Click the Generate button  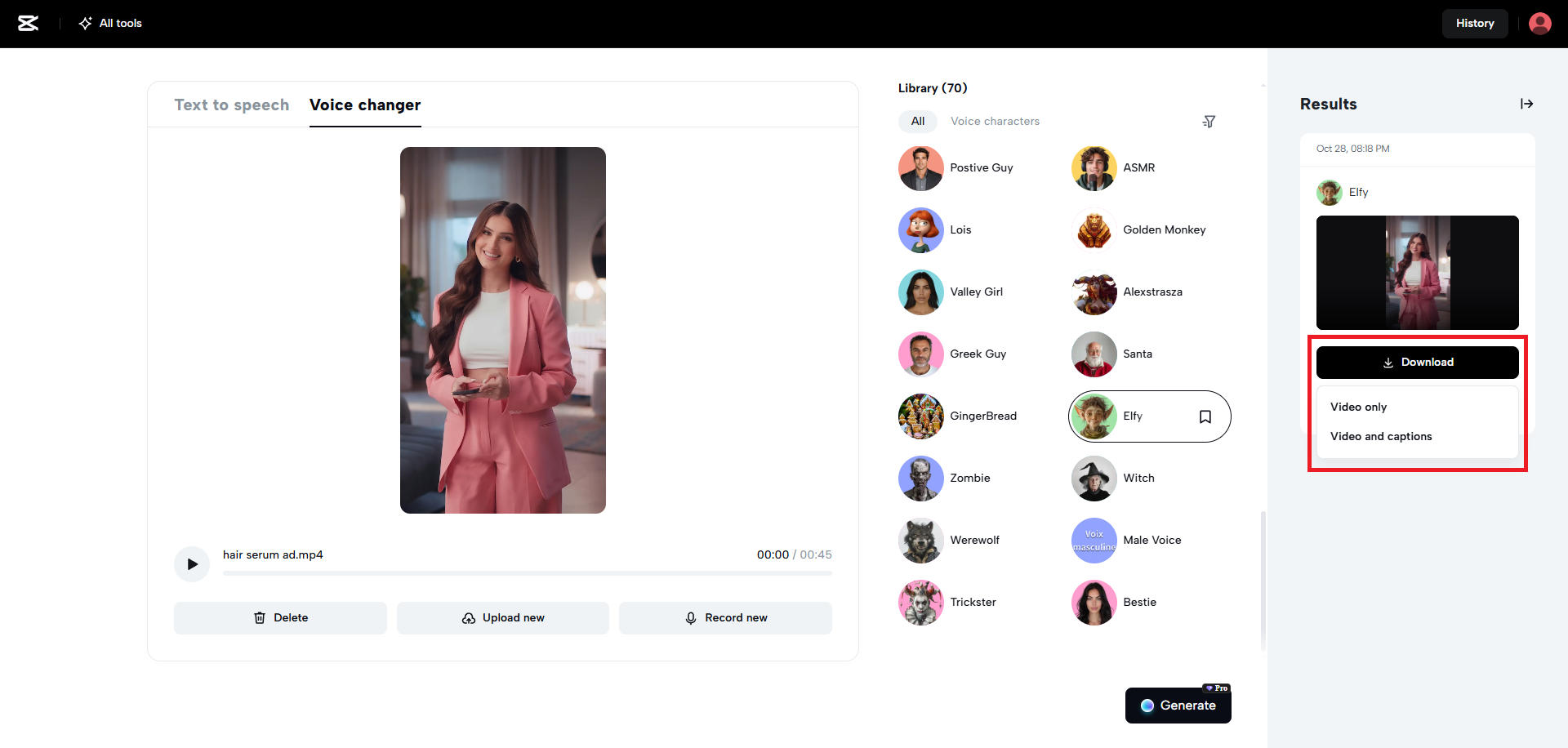click(1178, 704)
